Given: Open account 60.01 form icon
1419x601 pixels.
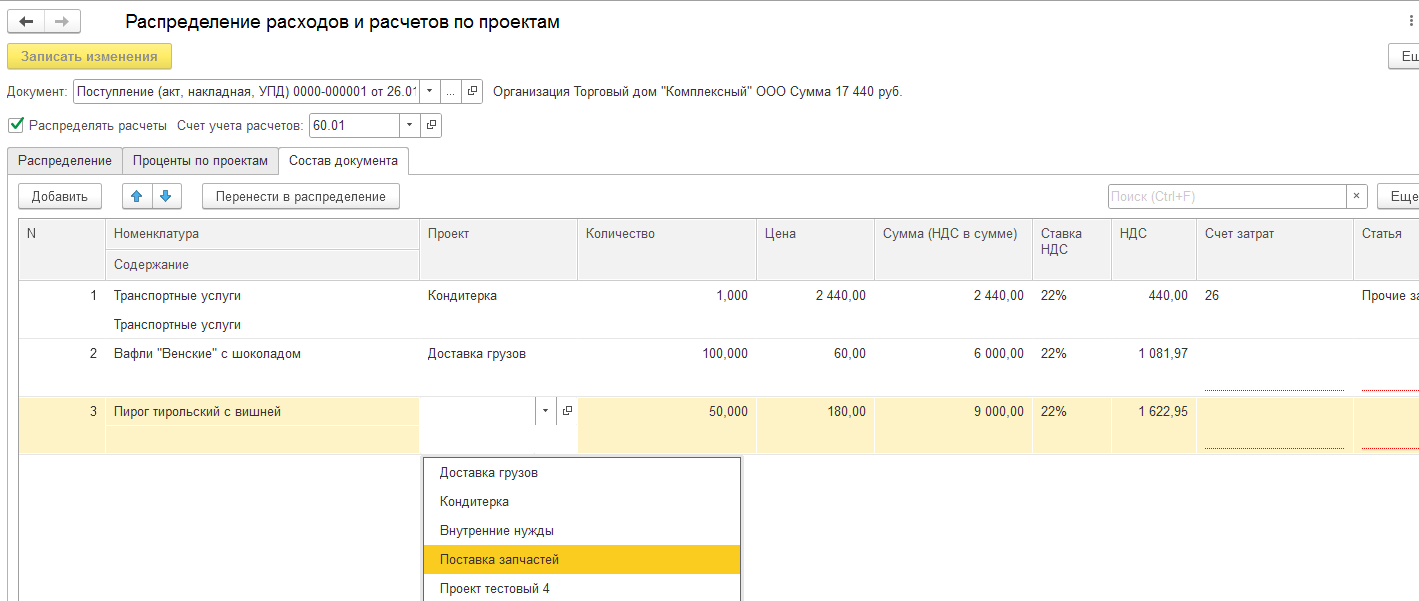Looking at the screenshot, I should click(x=431, y=126).
